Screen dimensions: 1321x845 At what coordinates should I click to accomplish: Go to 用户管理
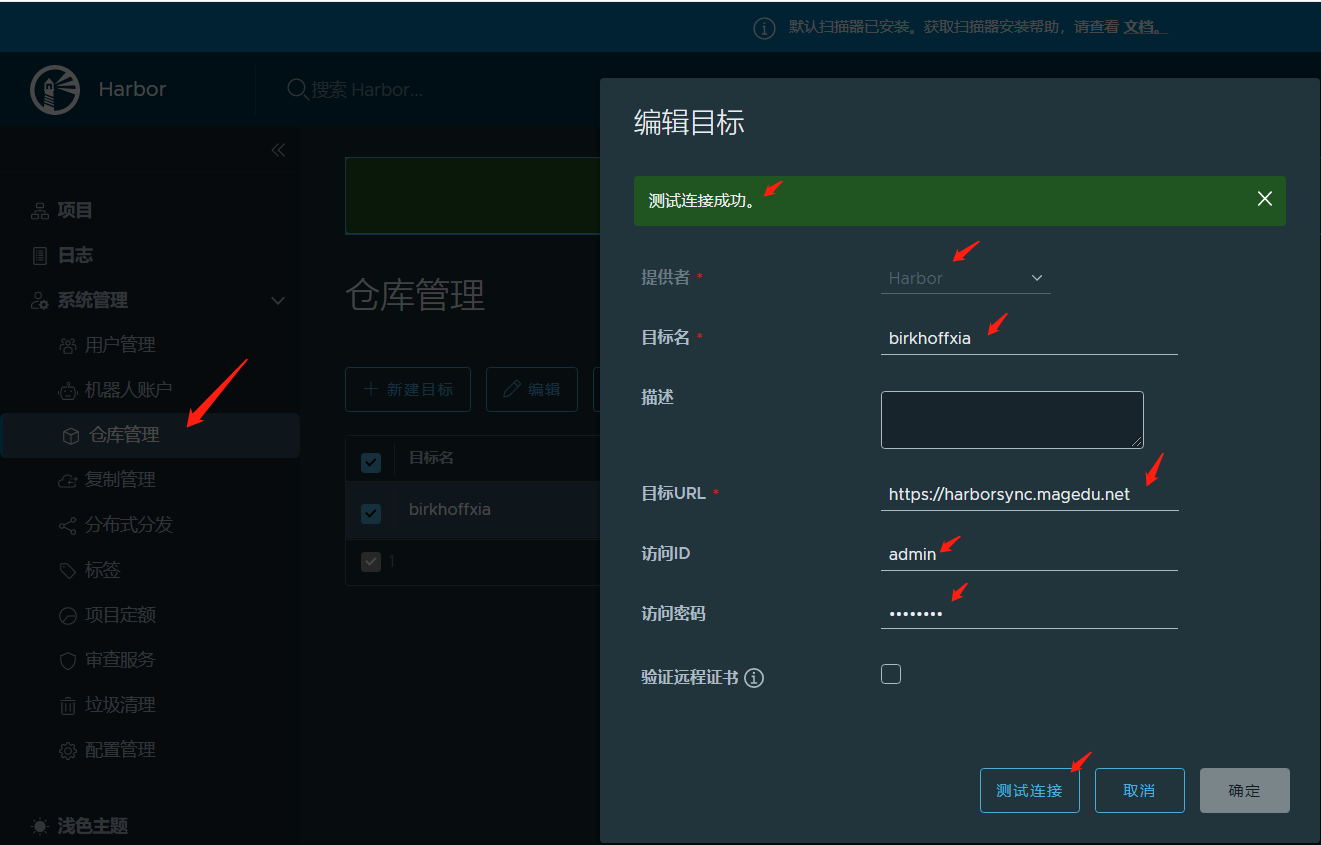coord(120,345)
